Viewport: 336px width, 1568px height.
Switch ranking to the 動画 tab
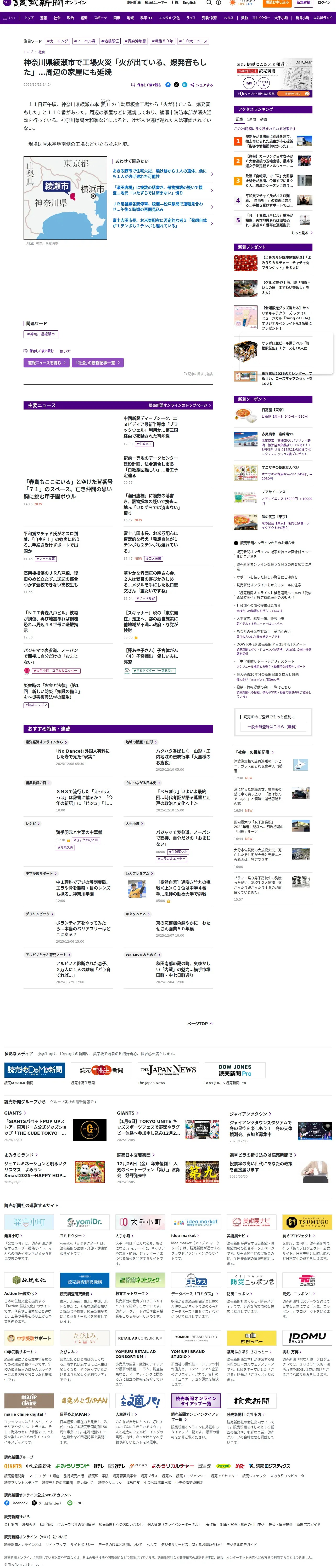coord(264,119)
